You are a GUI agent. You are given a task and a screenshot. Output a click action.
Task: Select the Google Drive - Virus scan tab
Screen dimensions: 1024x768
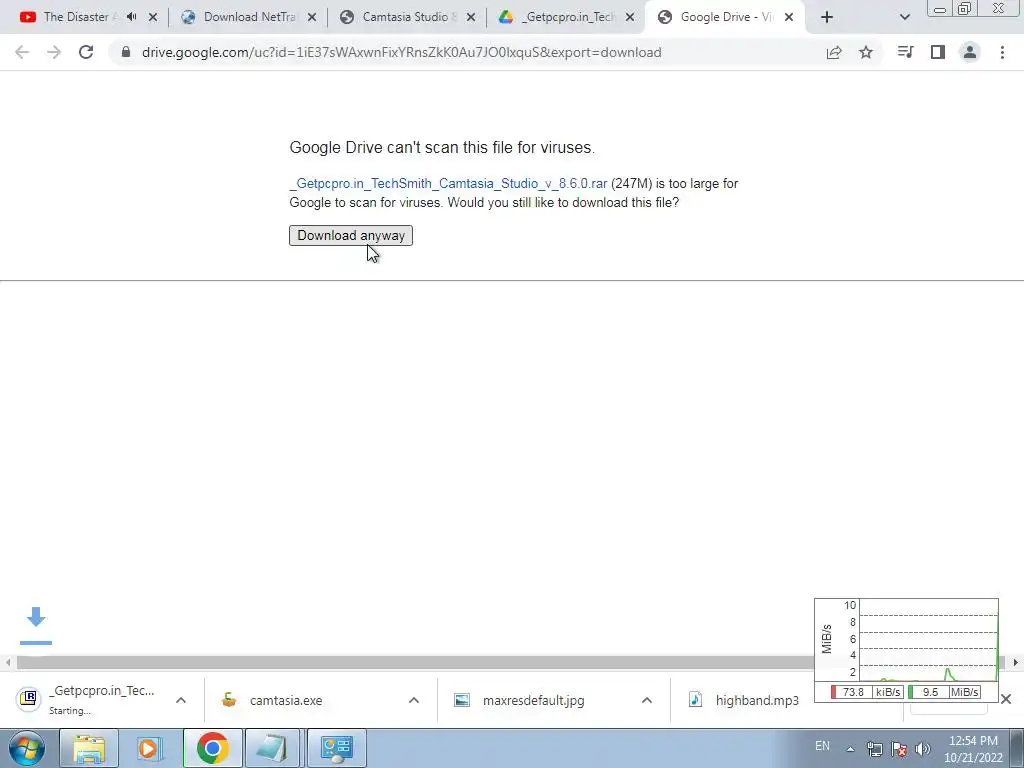coord(726,17)
